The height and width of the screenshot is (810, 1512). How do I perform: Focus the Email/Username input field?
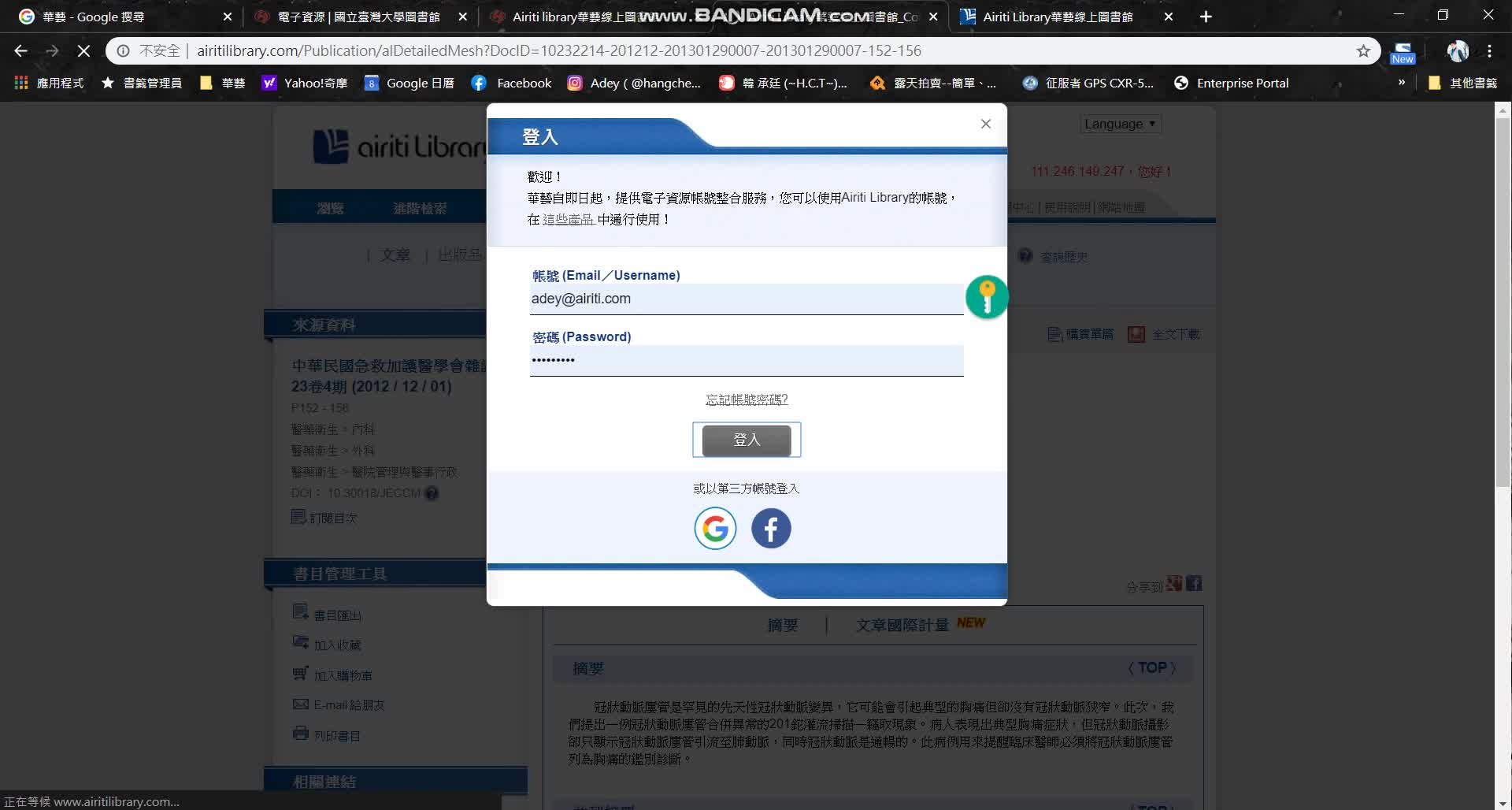pos(747,299)
